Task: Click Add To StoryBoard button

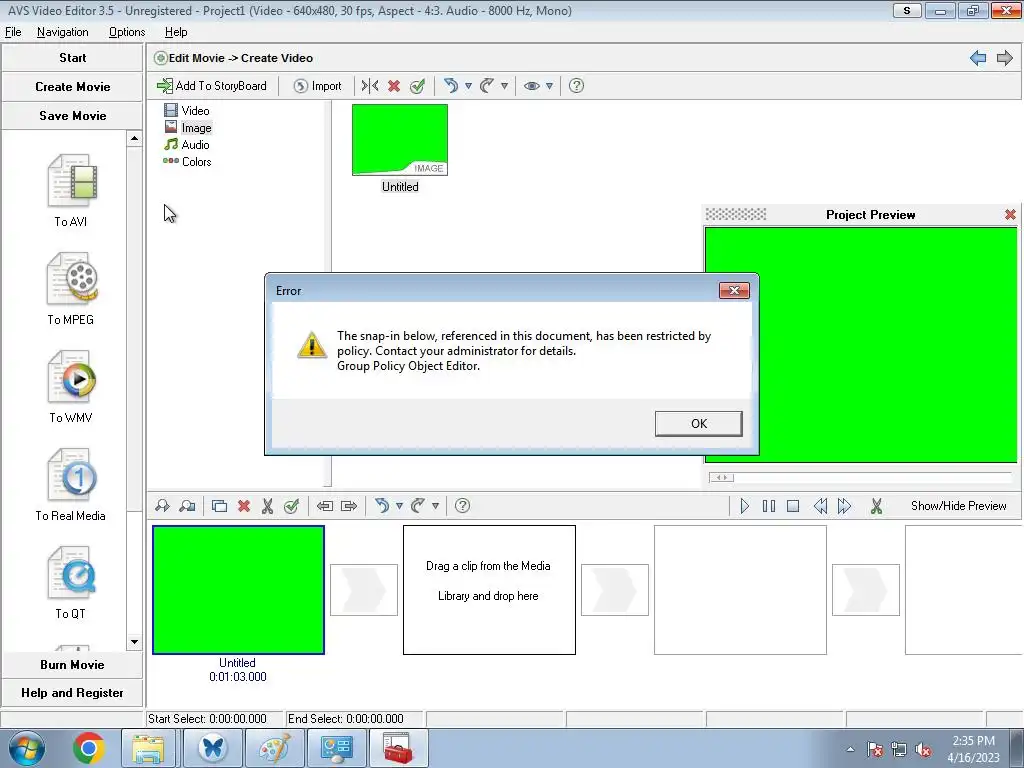Action: [212, 86]
